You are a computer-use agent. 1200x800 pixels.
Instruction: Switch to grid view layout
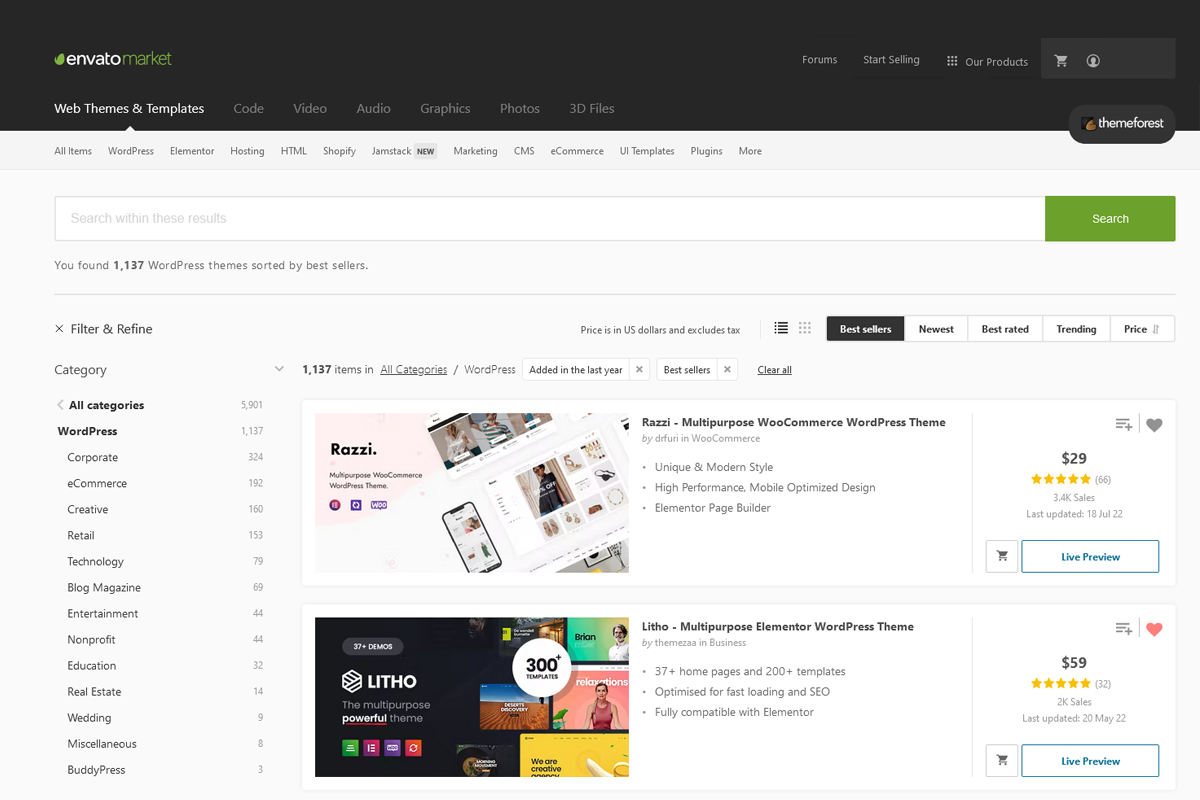(805, 328)
